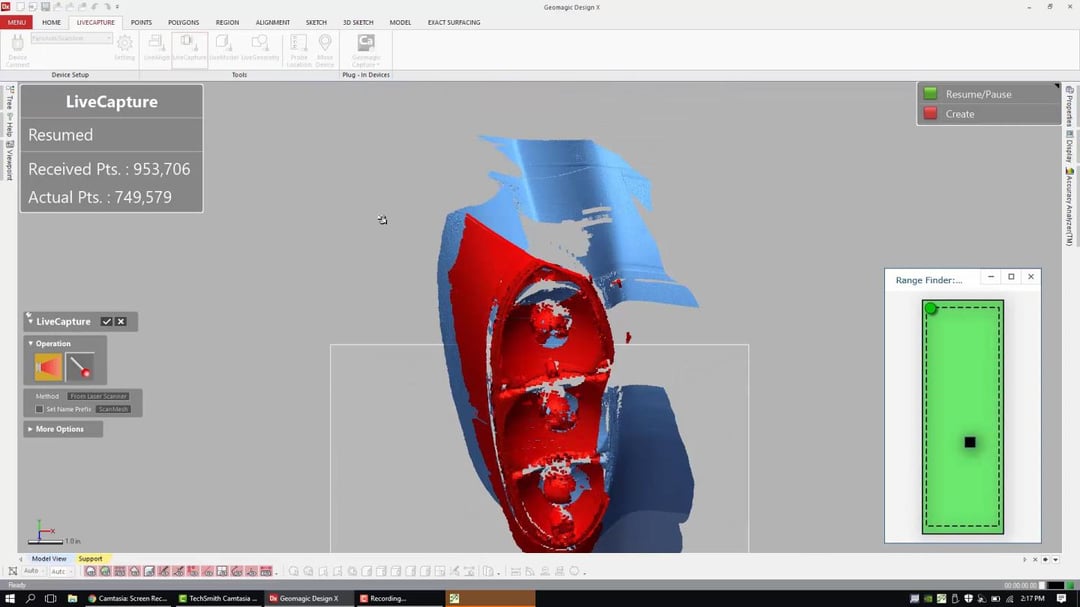1080x607 pixels.
Task: Select the probe operation icon
Action: pyautogui.click(x=80, y=368)
